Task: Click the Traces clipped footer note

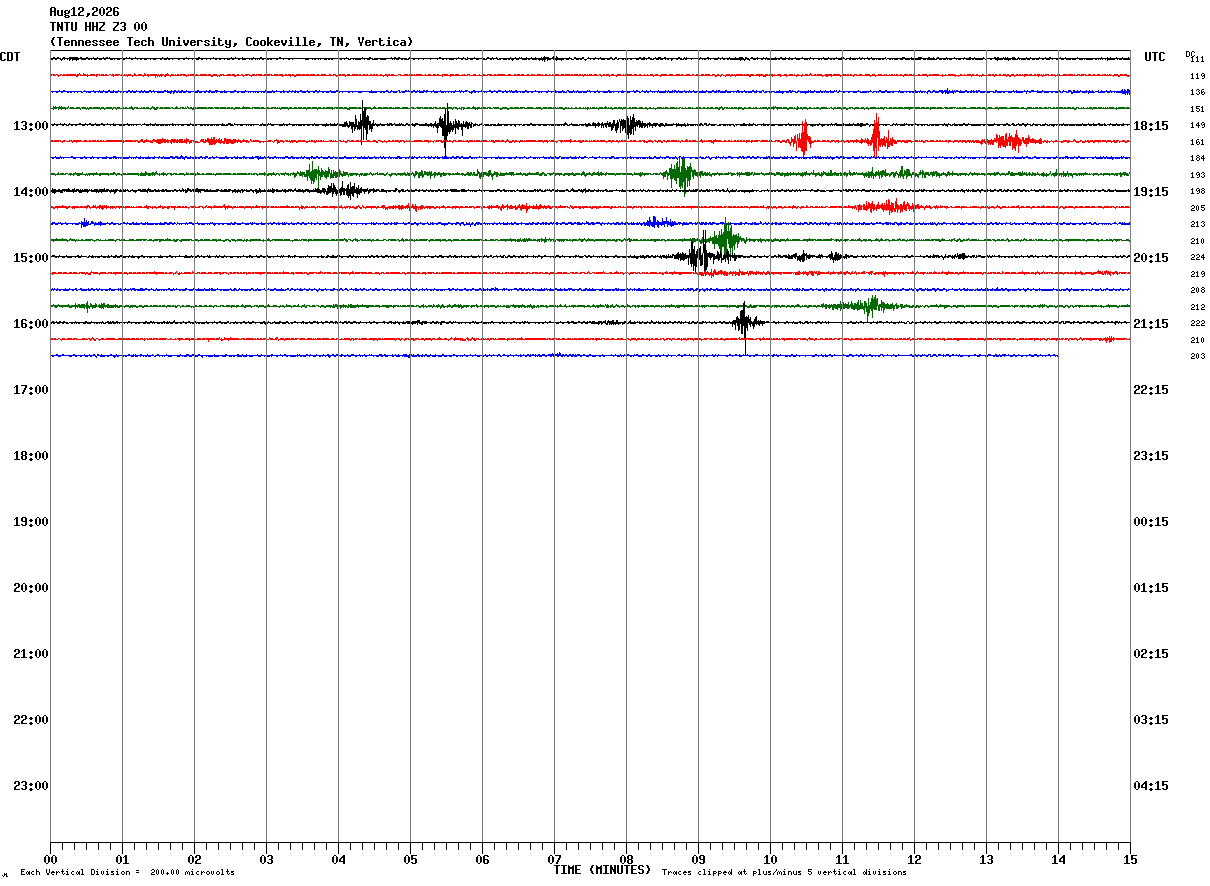Action: pyautogui.click(x=784, y=873)
